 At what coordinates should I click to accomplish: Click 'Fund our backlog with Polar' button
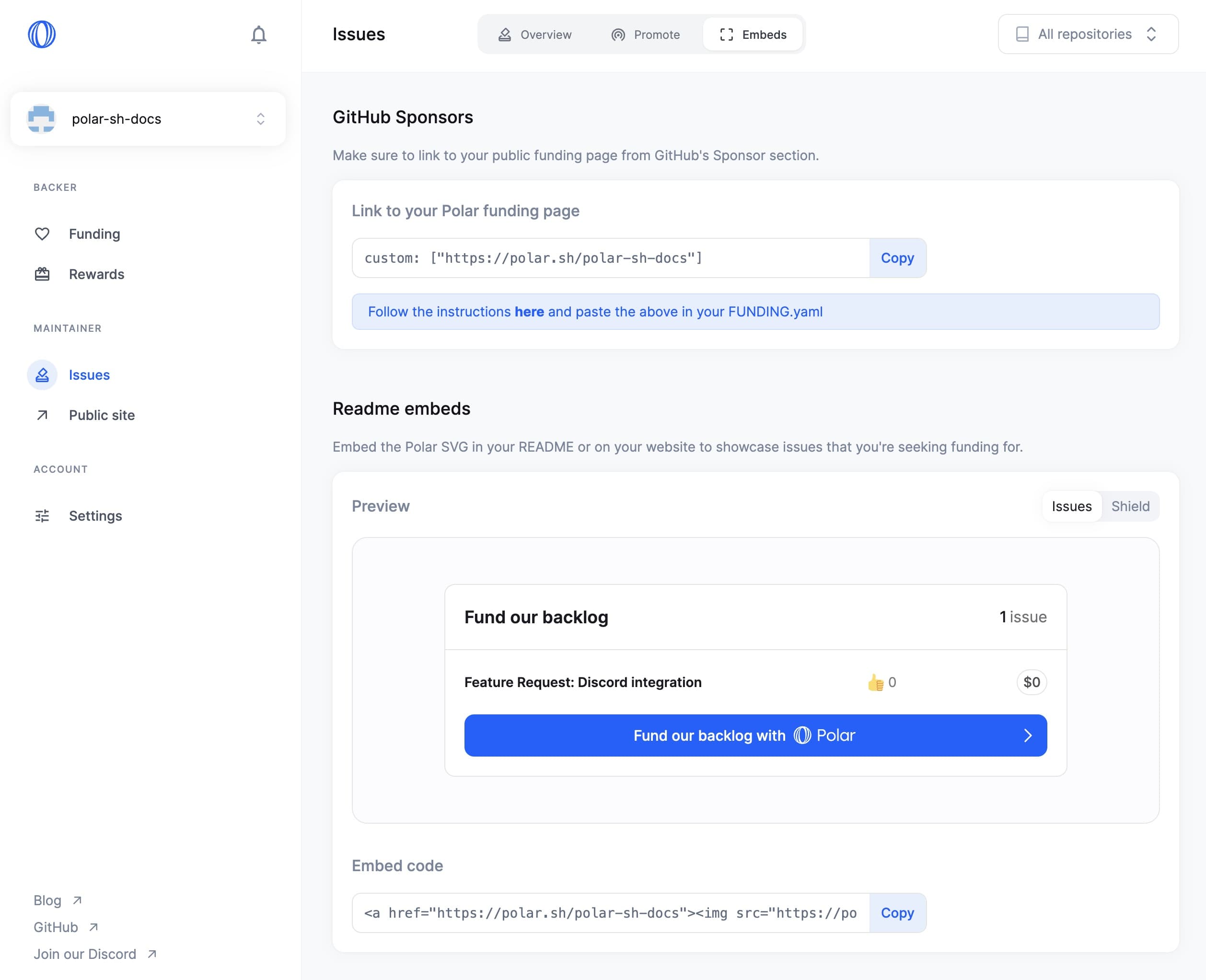(x=755, y=735)
